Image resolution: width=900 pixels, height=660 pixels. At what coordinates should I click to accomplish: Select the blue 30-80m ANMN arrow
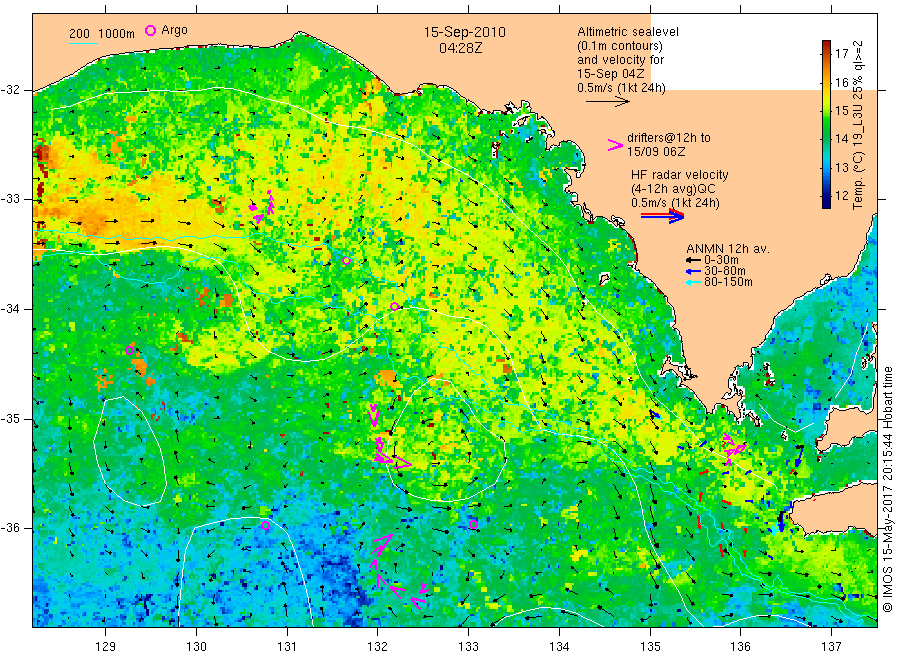coord(694,271)
